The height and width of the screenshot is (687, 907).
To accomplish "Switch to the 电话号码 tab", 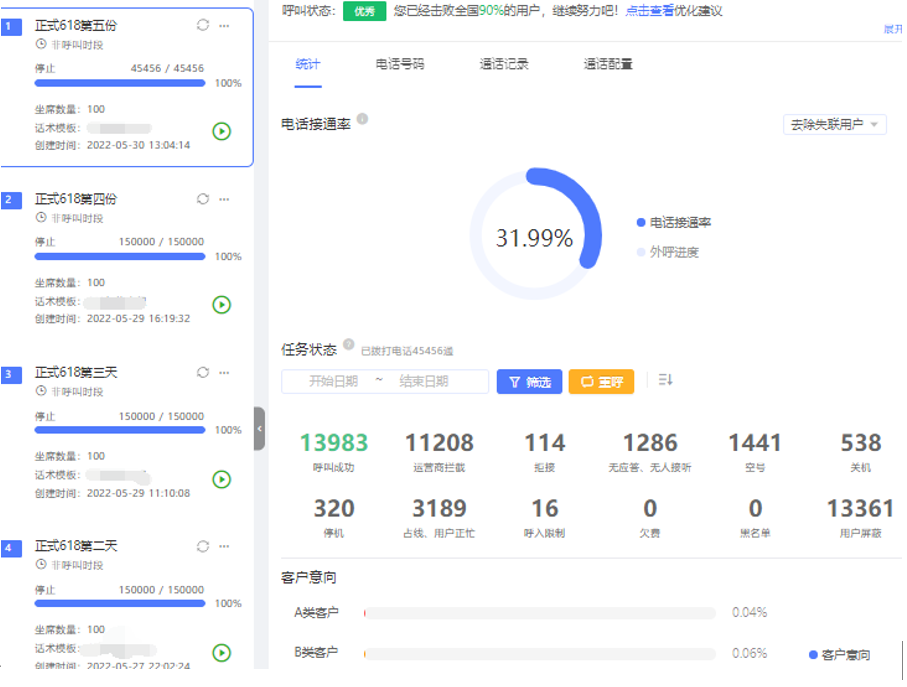I will 400,64.
